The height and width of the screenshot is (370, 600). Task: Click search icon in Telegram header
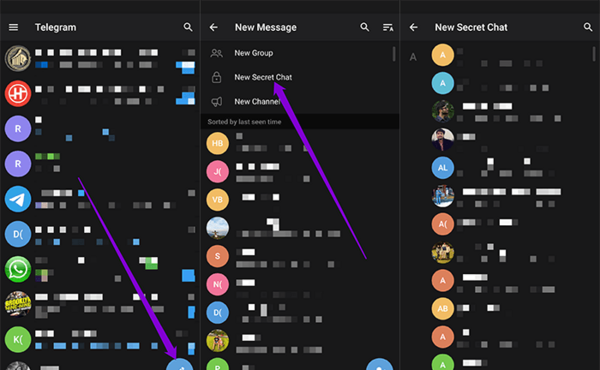(x=188, y=27)
